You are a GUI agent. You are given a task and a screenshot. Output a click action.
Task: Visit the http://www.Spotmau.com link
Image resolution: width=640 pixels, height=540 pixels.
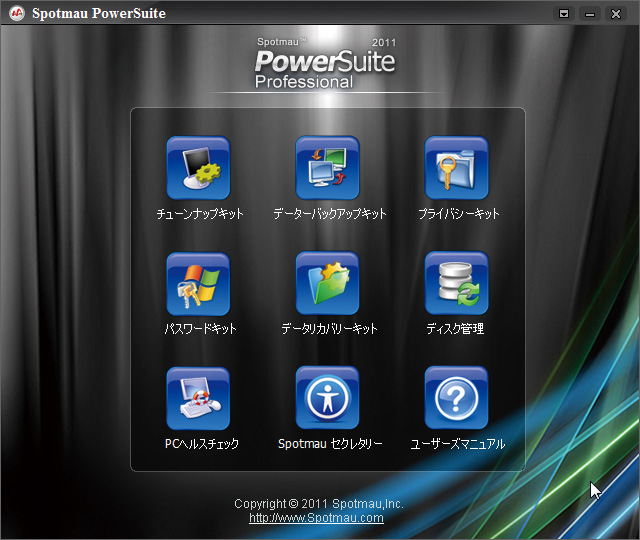pos(316,518)
